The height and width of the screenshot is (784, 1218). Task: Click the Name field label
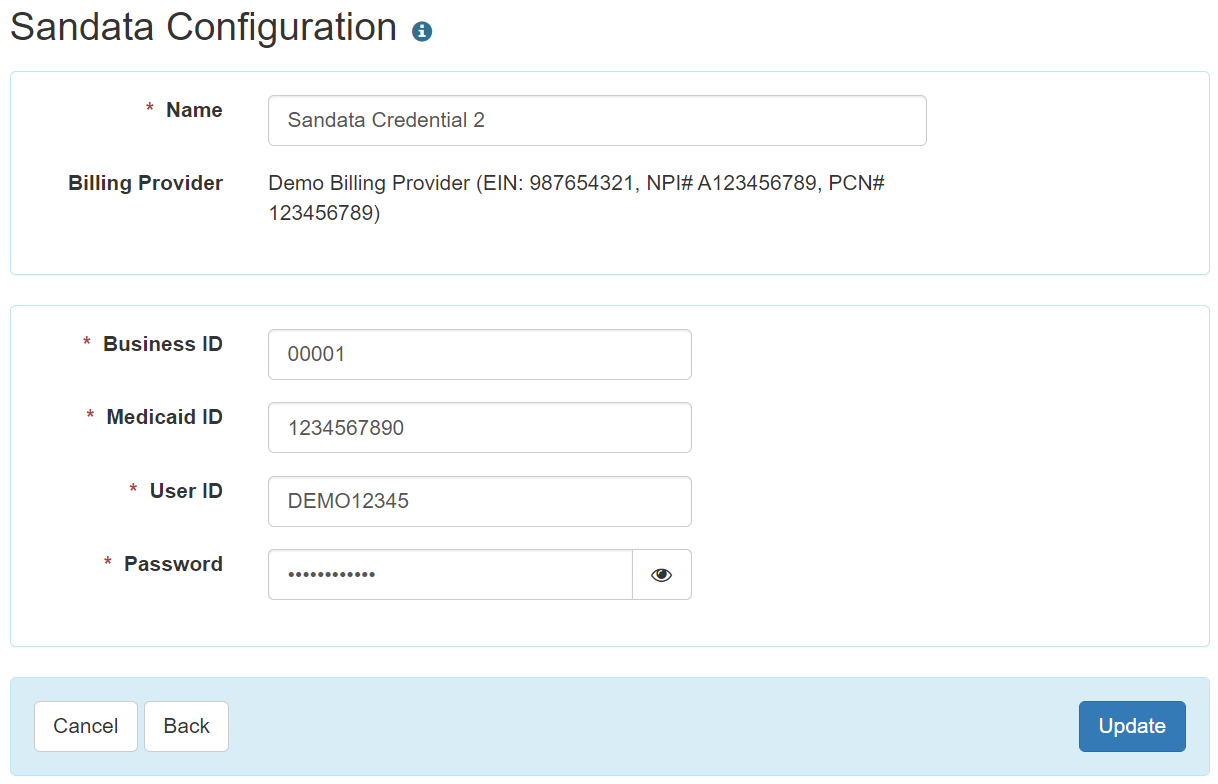pos(194,110)
